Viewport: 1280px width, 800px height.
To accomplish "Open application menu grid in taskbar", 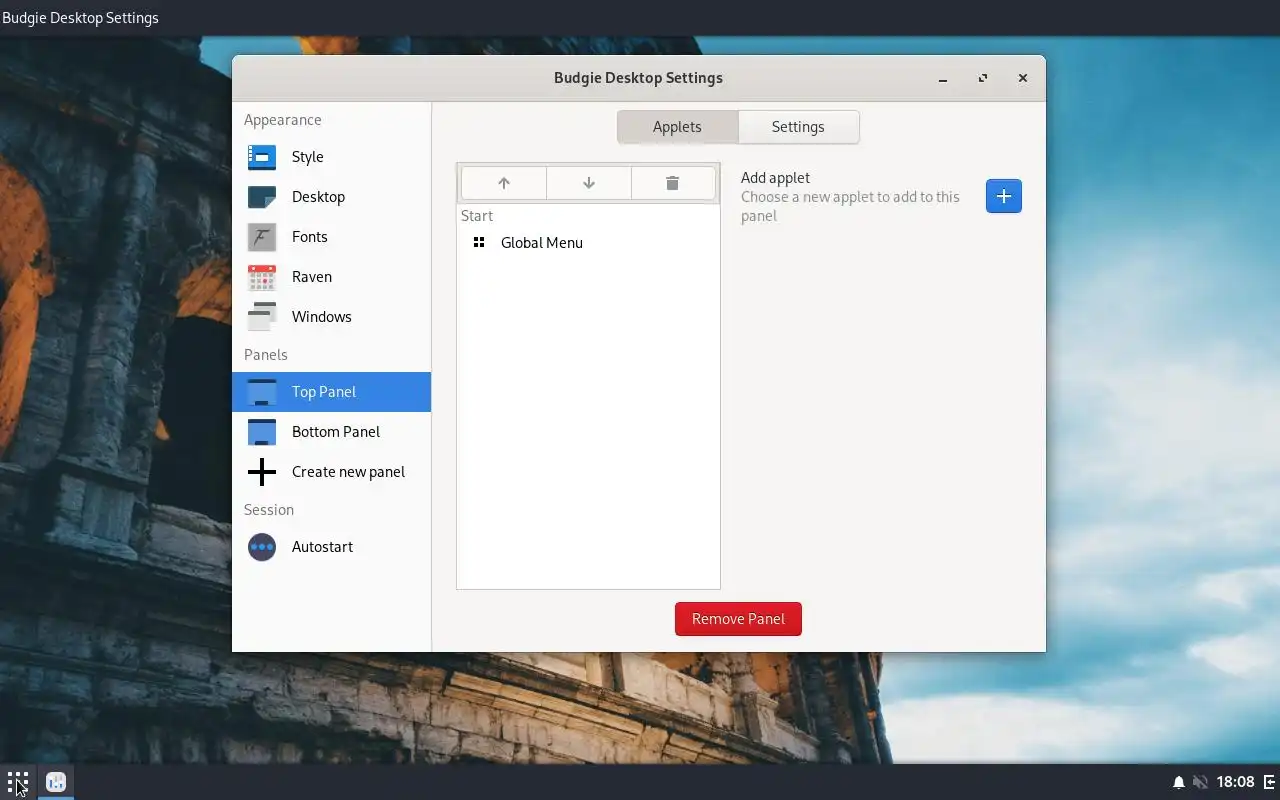I will [x=18, y=782].
